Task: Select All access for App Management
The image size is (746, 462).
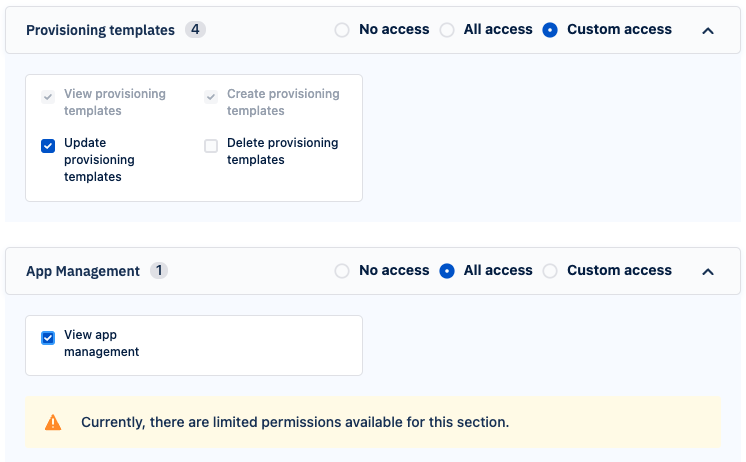Action: (x=447, y=271)
